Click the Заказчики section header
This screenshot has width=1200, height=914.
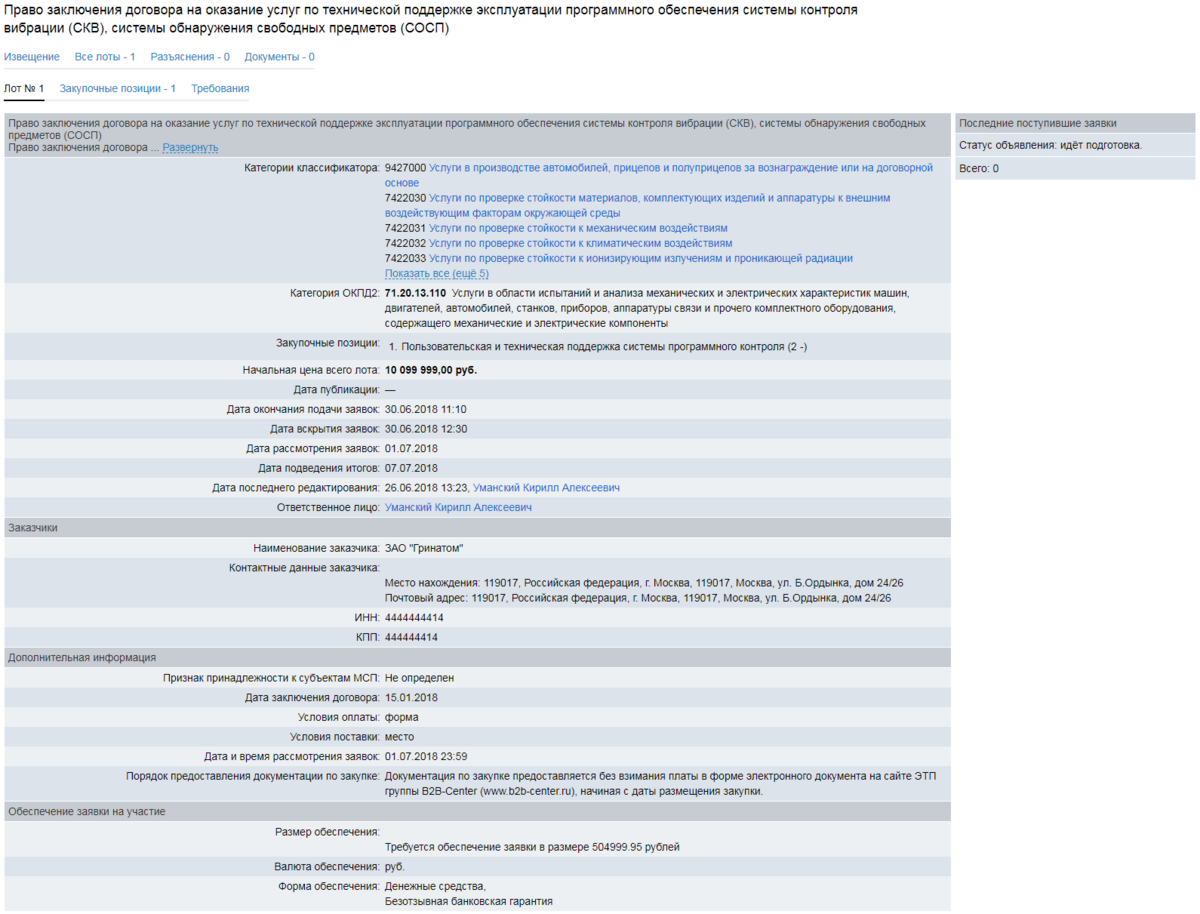pos(33,528)
